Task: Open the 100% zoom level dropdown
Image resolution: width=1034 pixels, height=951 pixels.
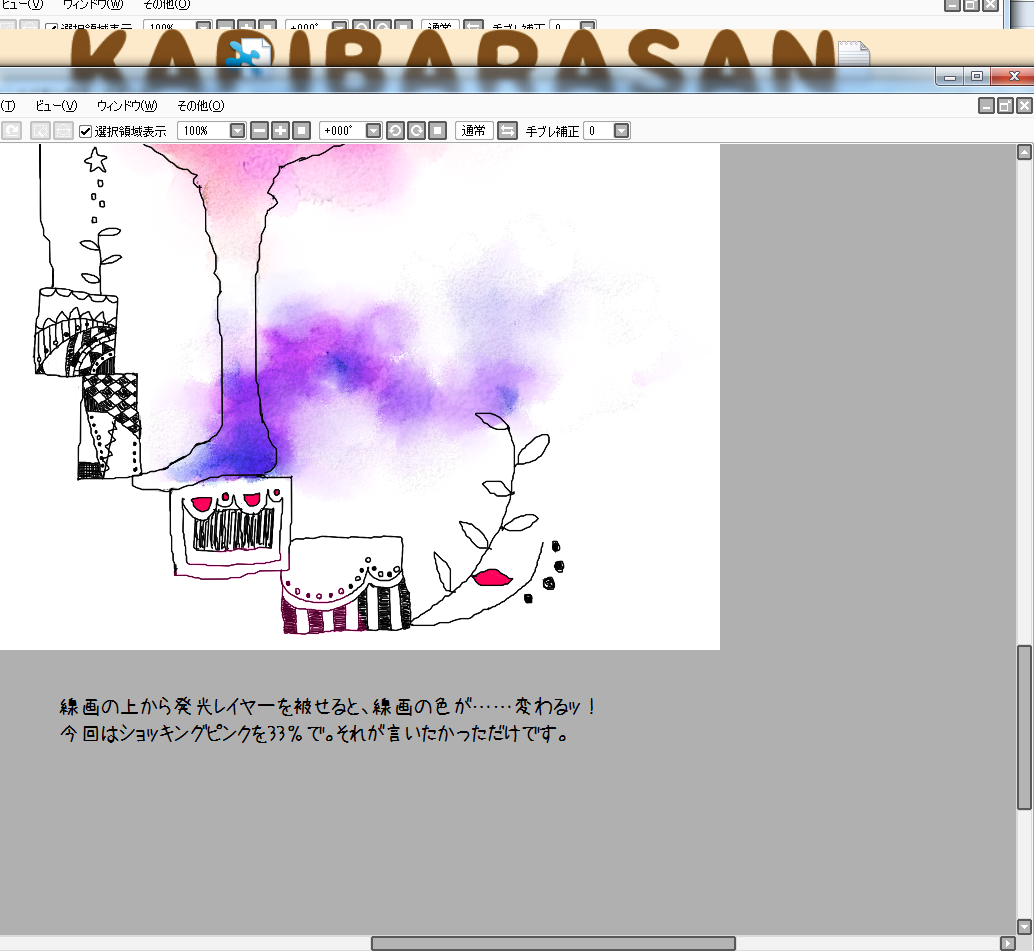Action: pyautogui.click(x=237, y=131)
